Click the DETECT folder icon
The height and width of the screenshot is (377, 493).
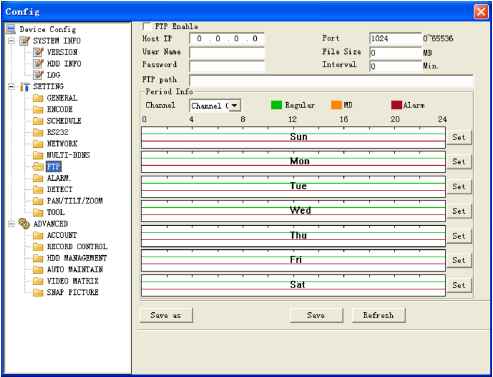[x=38, y=189]
